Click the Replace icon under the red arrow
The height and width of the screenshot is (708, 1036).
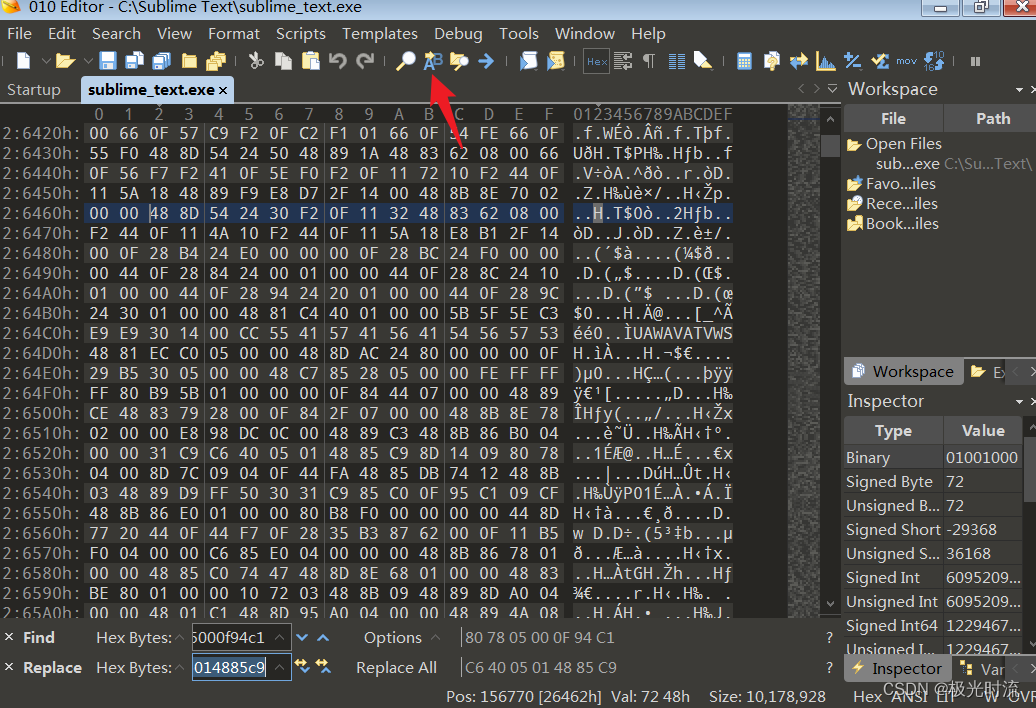tap(433, 61)
